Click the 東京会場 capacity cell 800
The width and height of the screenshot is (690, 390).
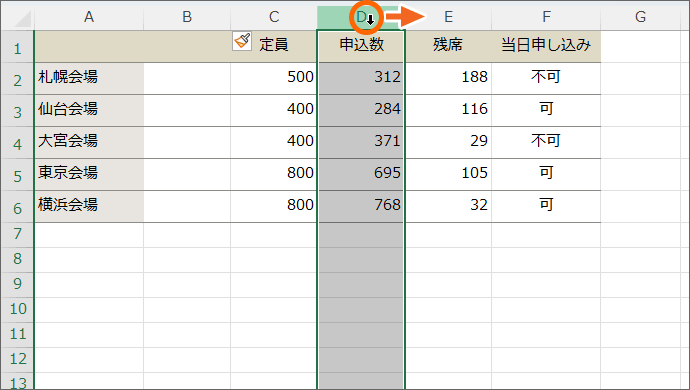click(274, 175)
